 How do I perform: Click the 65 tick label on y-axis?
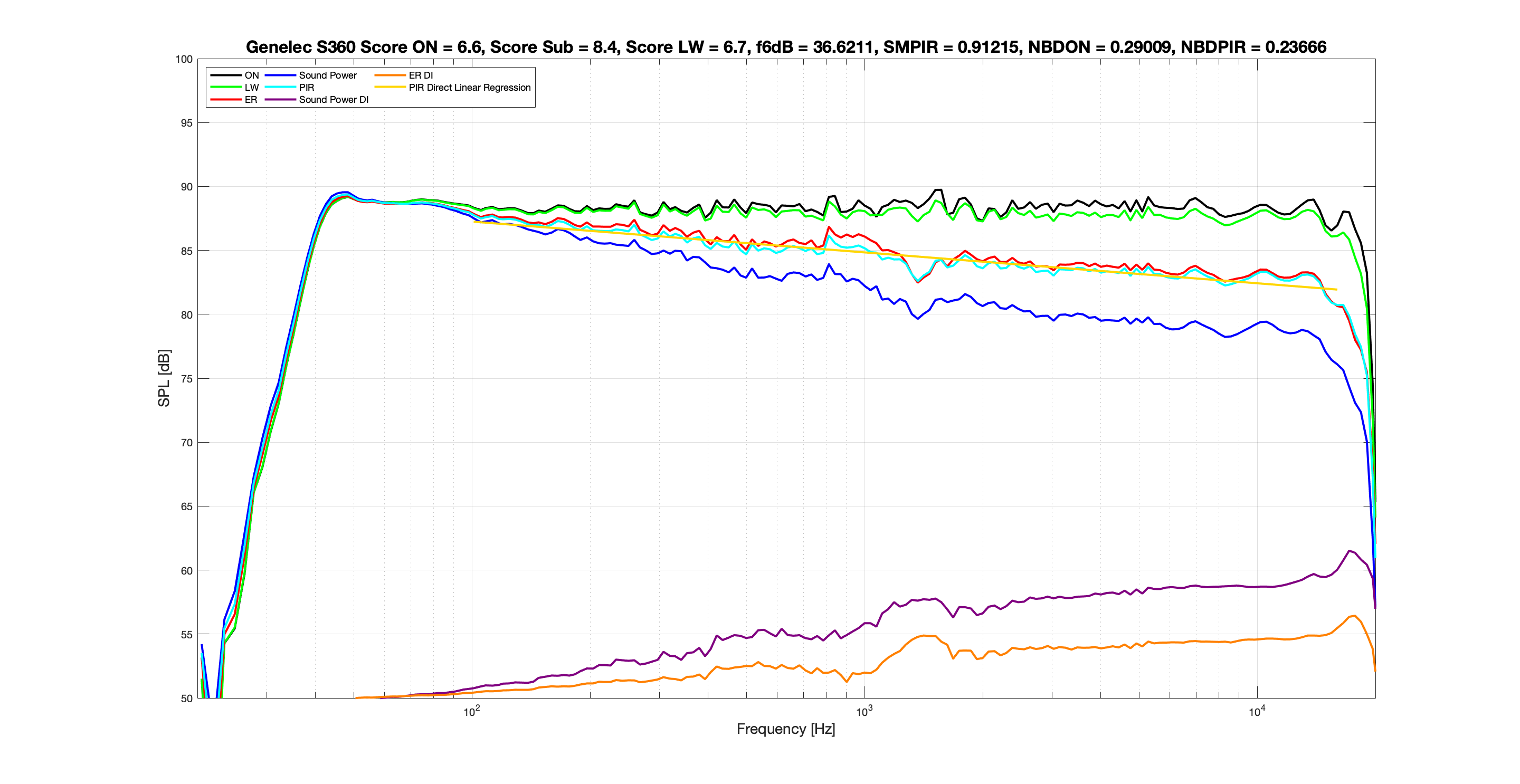click(x=186, y=506)
